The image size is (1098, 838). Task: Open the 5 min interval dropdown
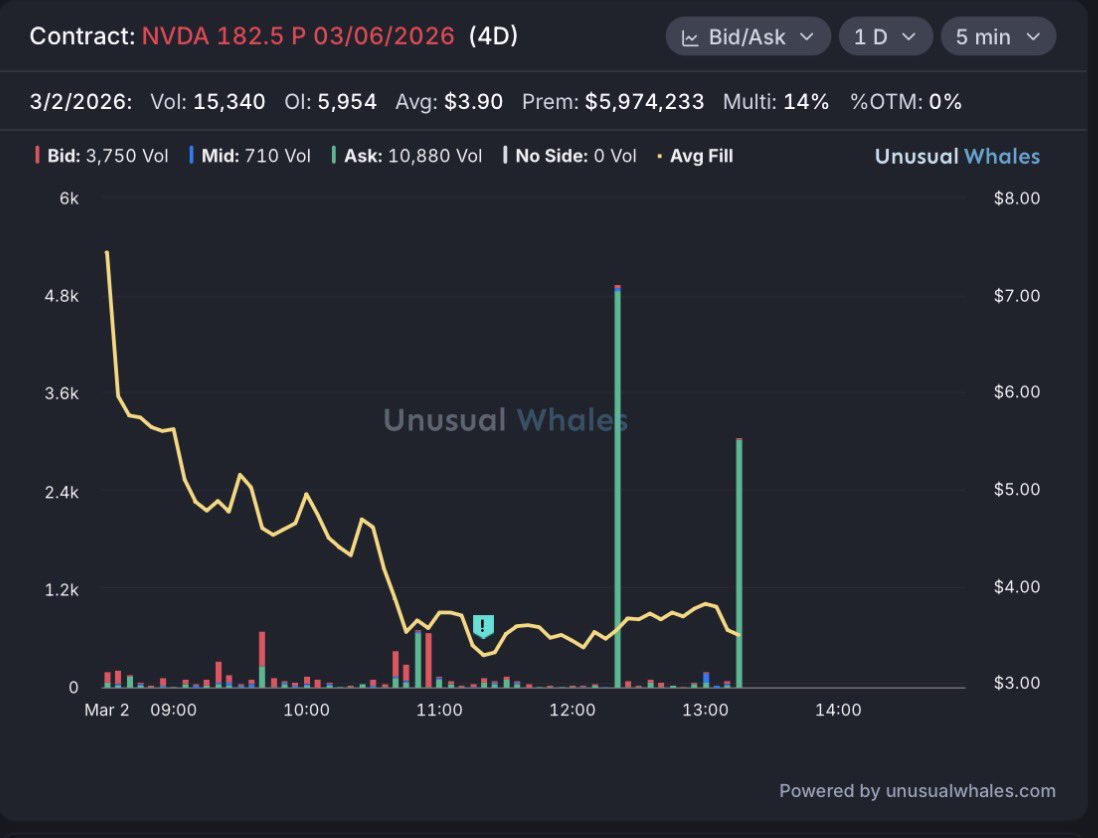998,36
